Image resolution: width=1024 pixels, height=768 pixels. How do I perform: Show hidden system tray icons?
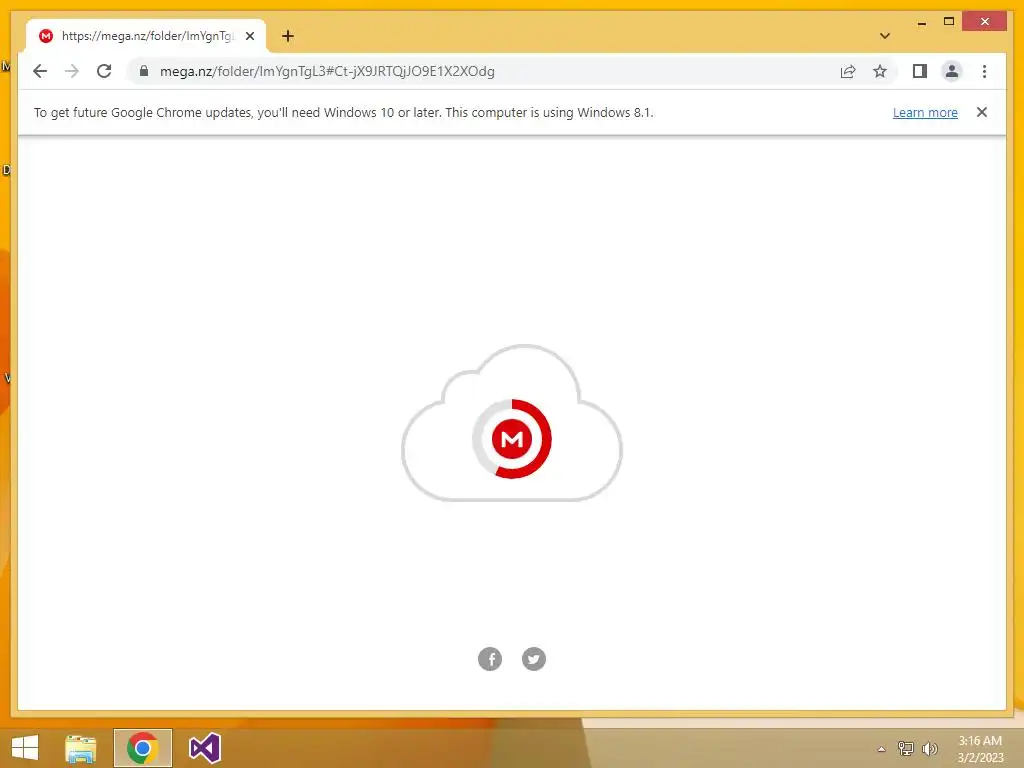click(881, 749)
